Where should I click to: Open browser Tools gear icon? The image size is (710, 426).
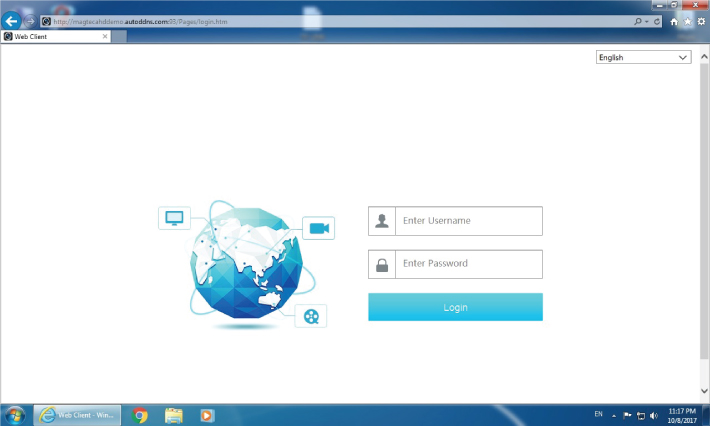pyautogui.click(x=701, y=21)
